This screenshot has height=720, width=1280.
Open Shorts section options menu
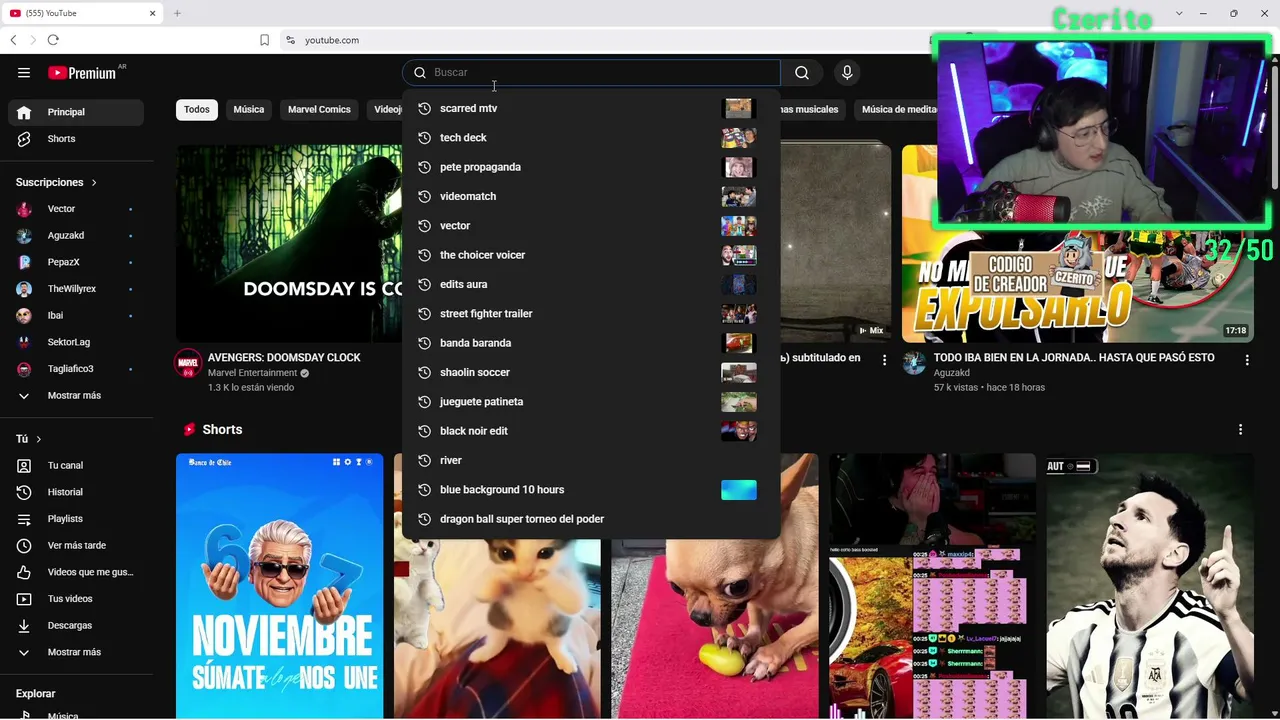[x=1240, y=429]
